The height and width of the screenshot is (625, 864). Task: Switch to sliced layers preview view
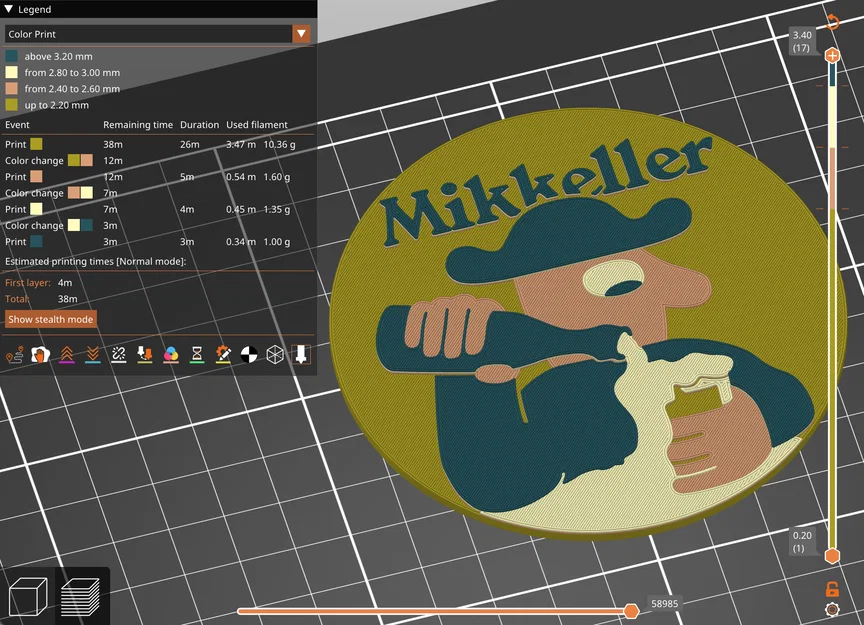[x=81, y=596]
